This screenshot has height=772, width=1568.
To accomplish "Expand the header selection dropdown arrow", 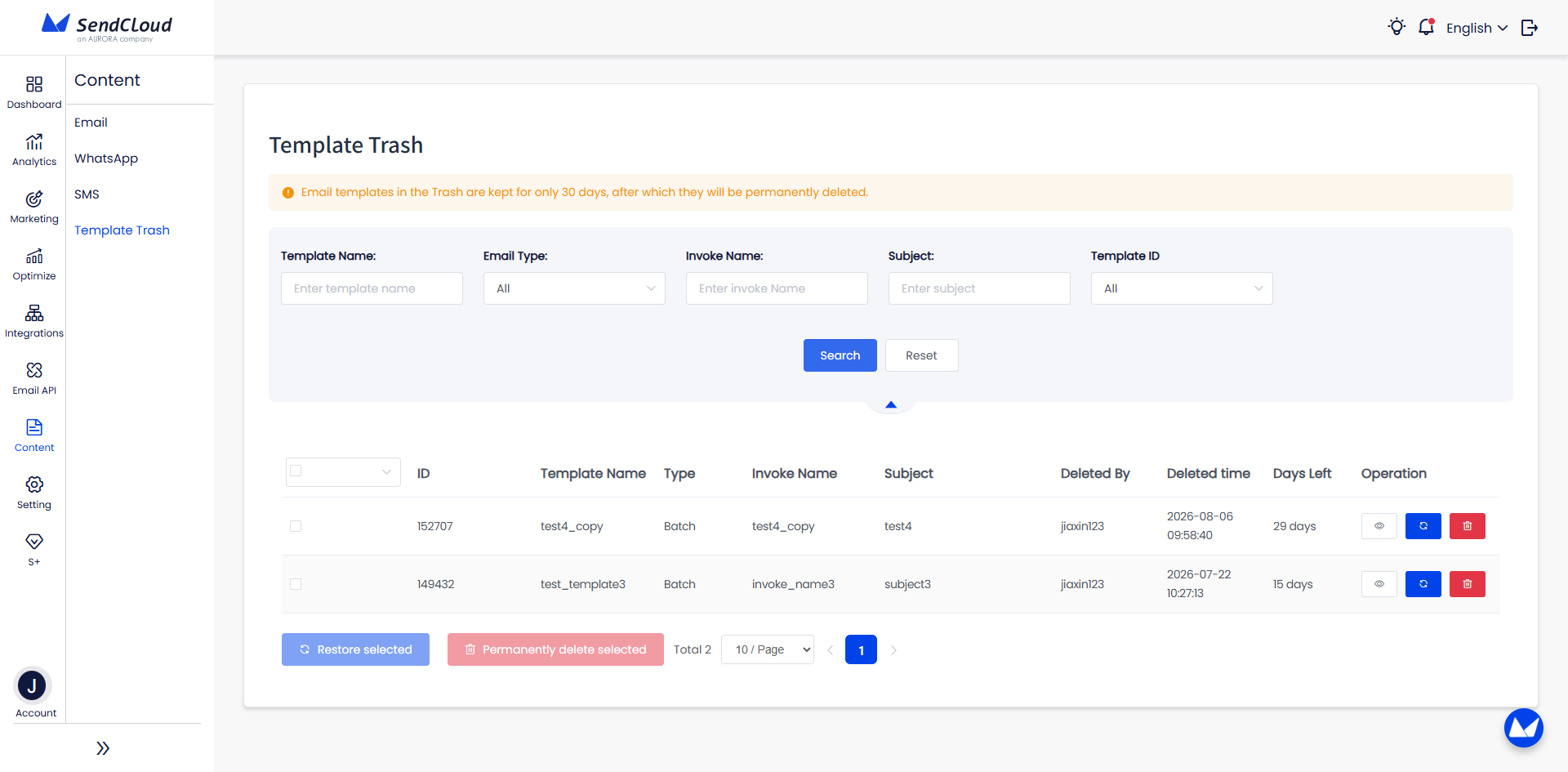I will pos(386,472).
